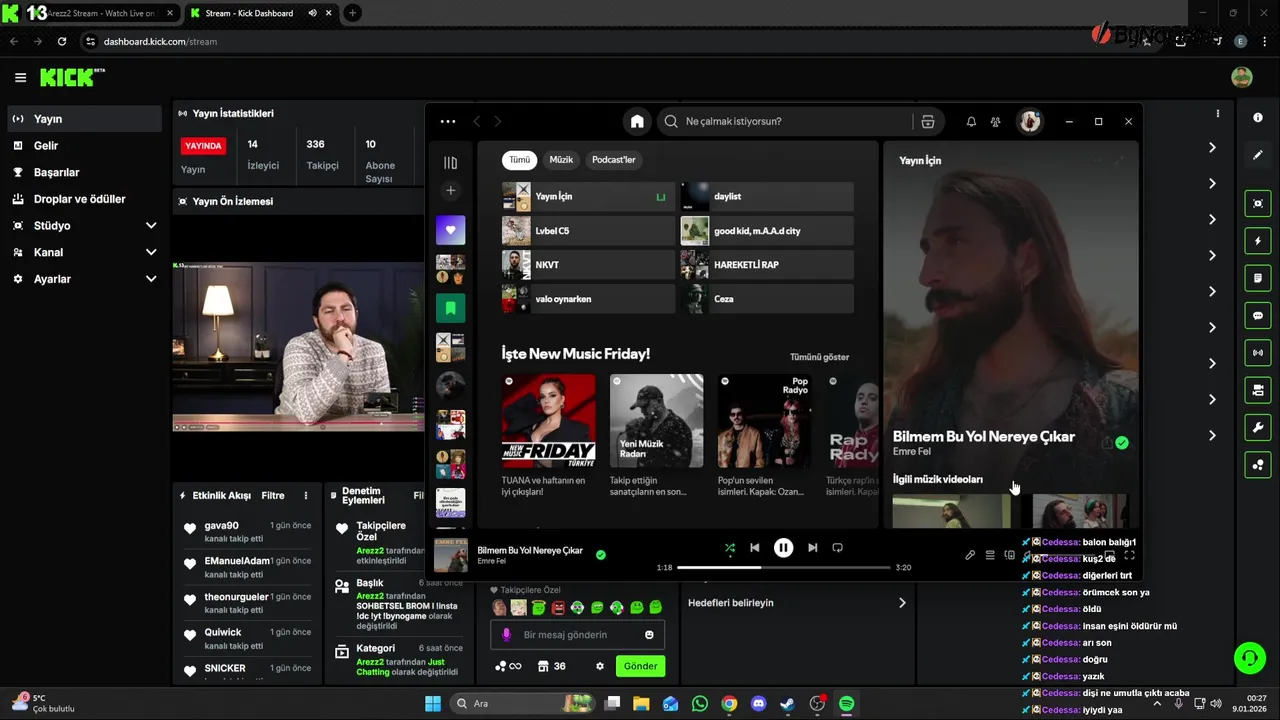The image size is (1280, 720).
Task: Click broadcast signal icon in Kick rail
Action: click(1258, 352)
